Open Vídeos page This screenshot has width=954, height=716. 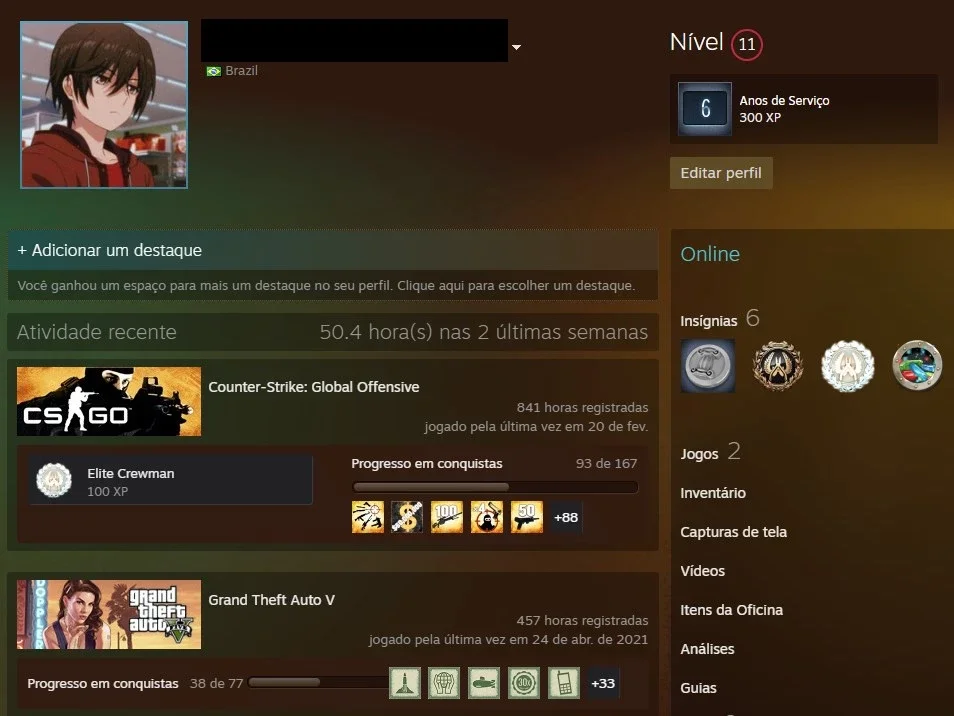pyautogui.click(x=702, y=571)
